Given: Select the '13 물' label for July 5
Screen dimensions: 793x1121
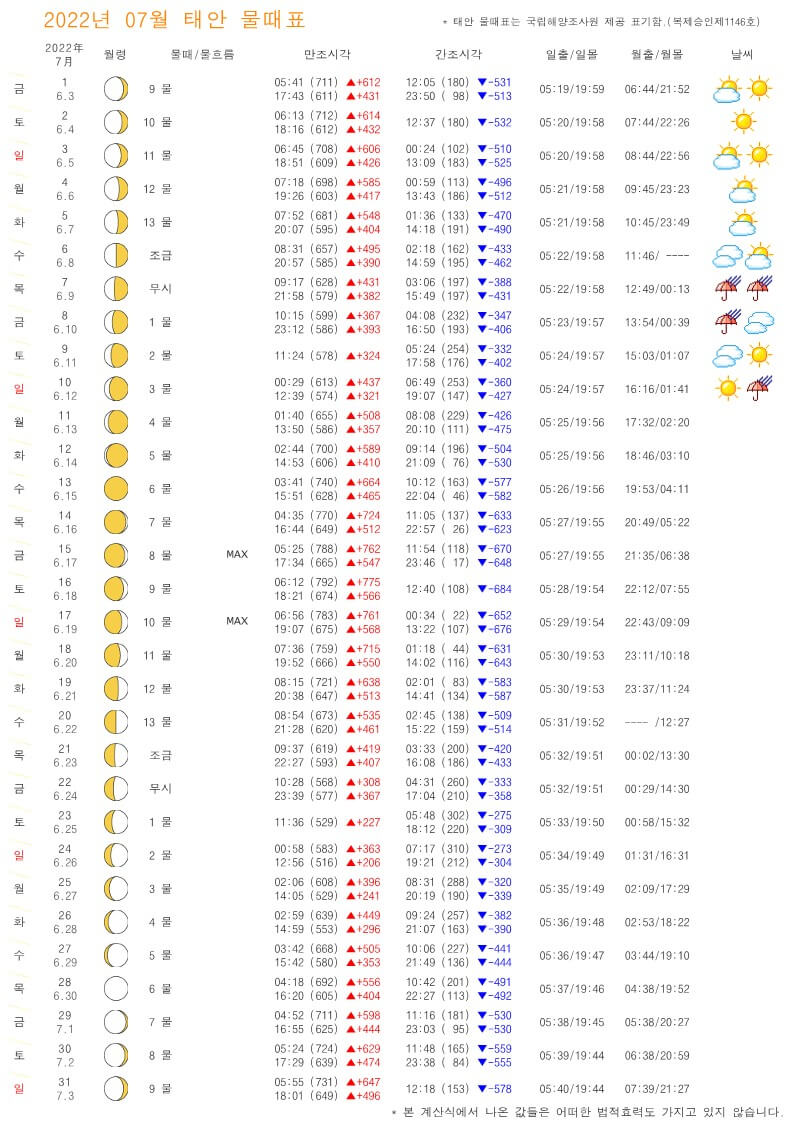Looking at the screenshot, I should [x=157, y=222].
